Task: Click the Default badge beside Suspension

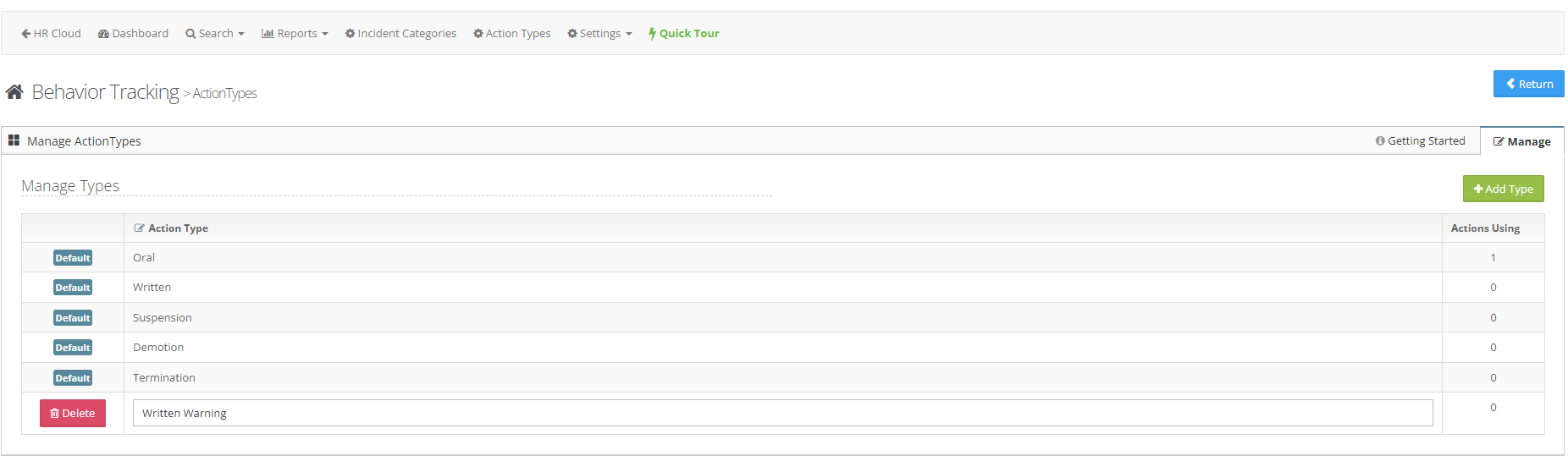Action: coord(73,318)
